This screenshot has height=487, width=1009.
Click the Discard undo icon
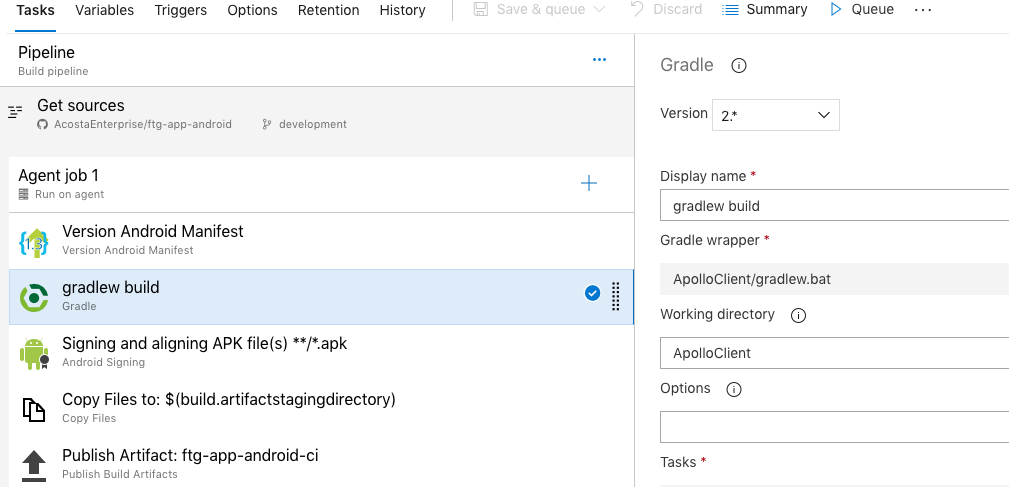coord(637,9)
